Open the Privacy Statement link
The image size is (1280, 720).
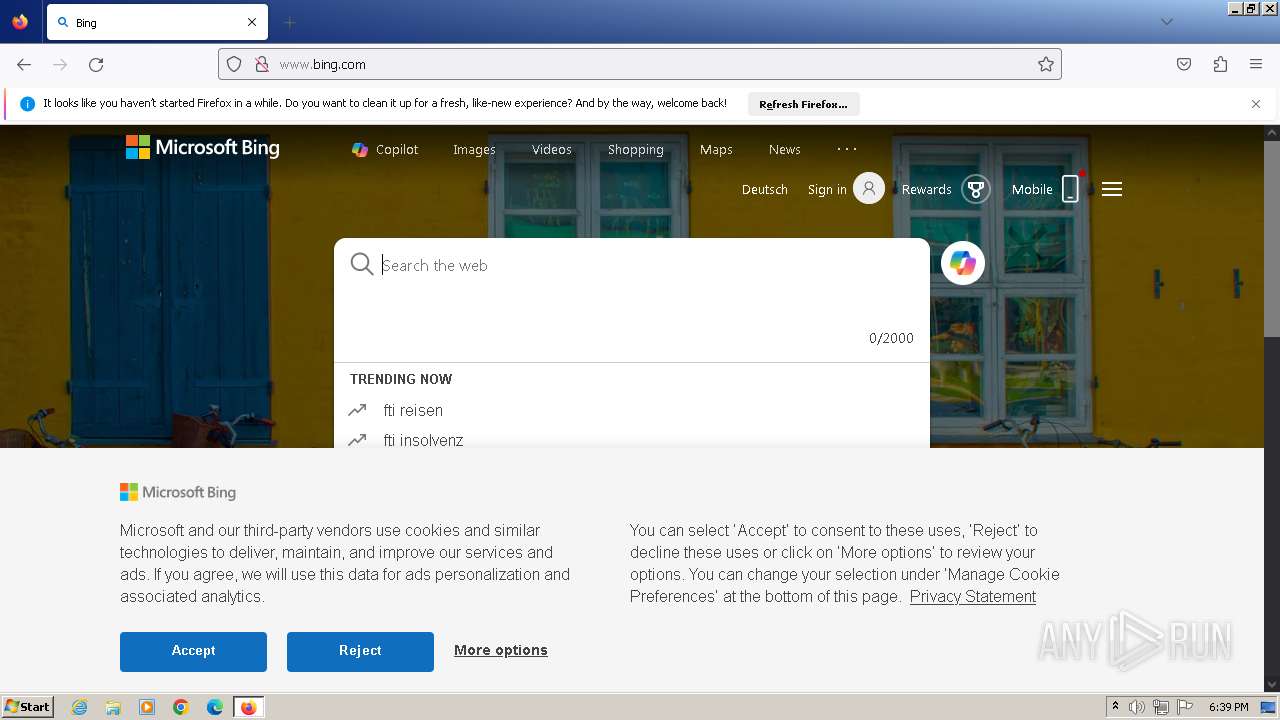point(973,596)
